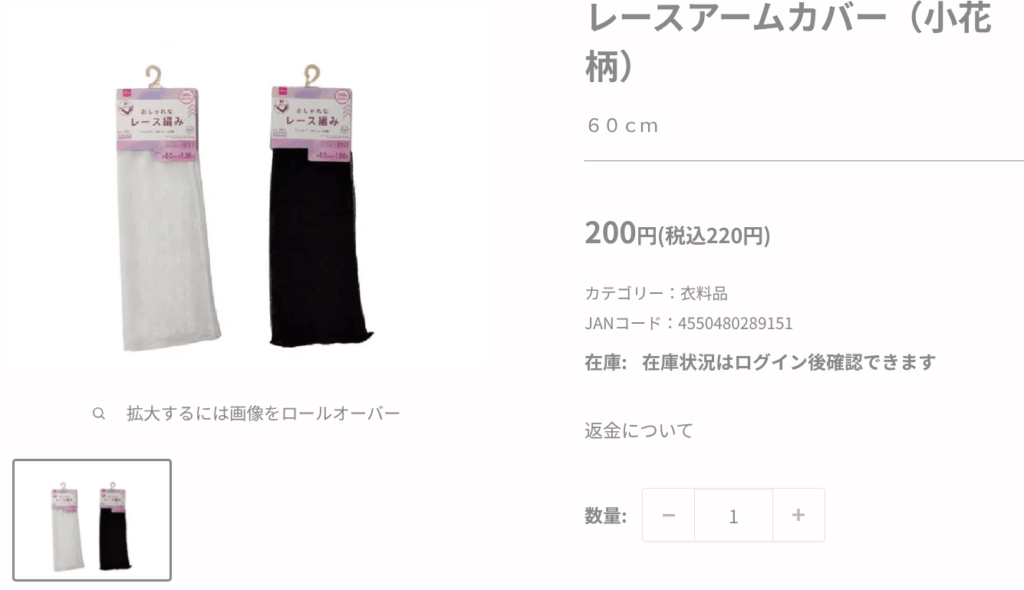Click the 数量 label
This screenshot has height=590, width=1024.
(x=605, y=516)
